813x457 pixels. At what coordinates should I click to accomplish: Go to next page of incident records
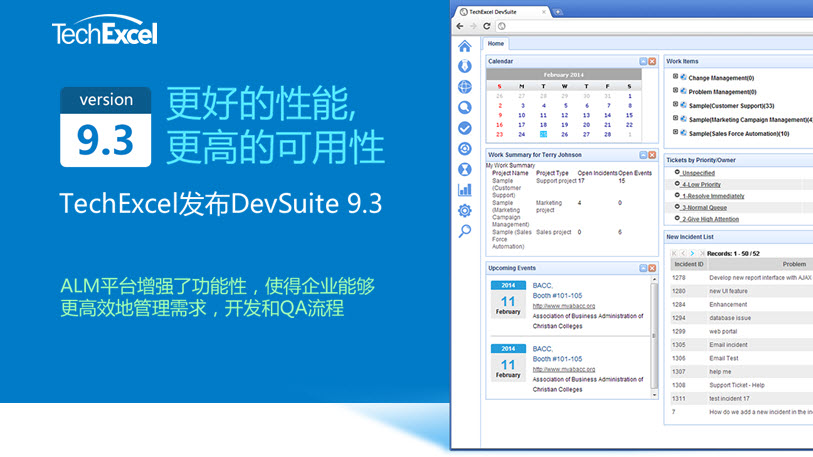693,253
